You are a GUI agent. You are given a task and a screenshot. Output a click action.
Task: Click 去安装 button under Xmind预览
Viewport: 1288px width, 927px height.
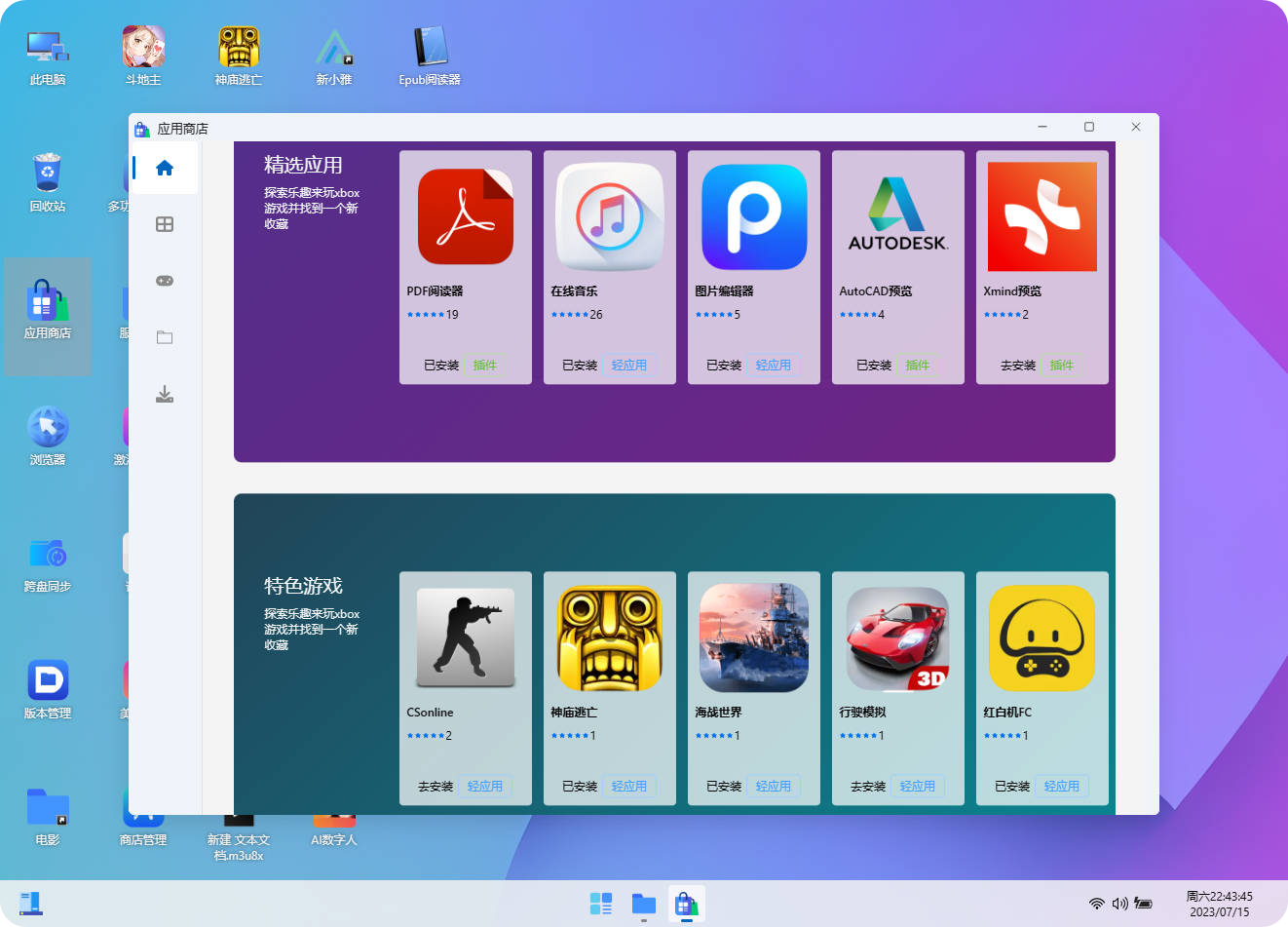tap(1018, 366)
